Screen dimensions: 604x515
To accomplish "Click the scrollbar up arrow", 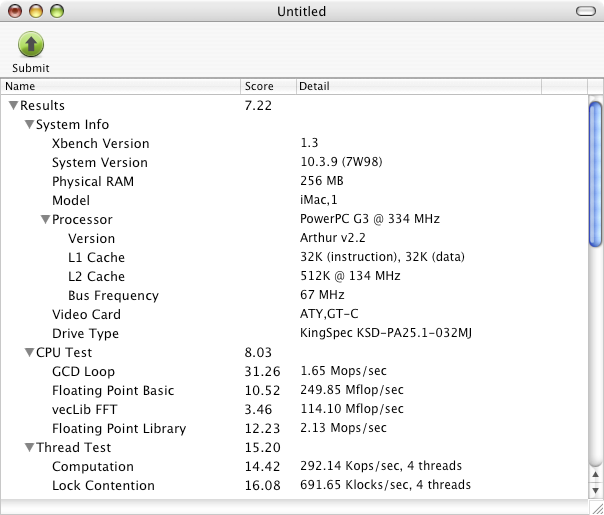I will click(x=596, y=475).
